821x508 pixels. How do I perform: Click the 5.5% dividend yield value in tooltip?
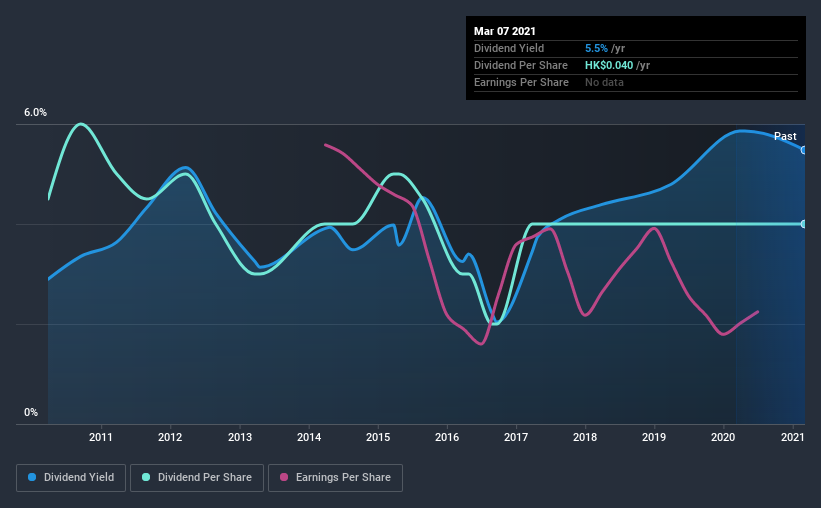coord(596,48)
